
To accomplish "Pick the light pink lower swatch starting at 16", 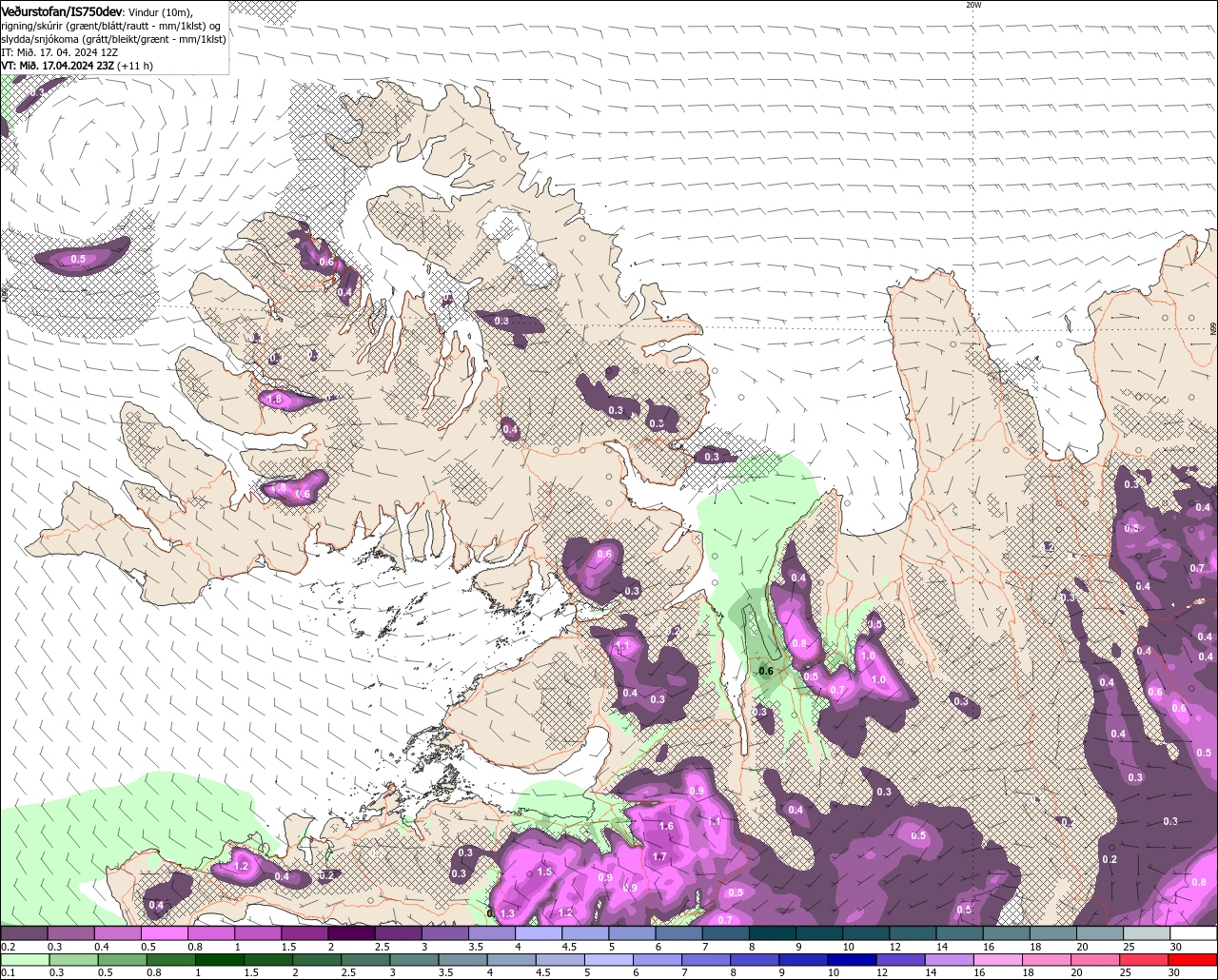I will point(999,960).
